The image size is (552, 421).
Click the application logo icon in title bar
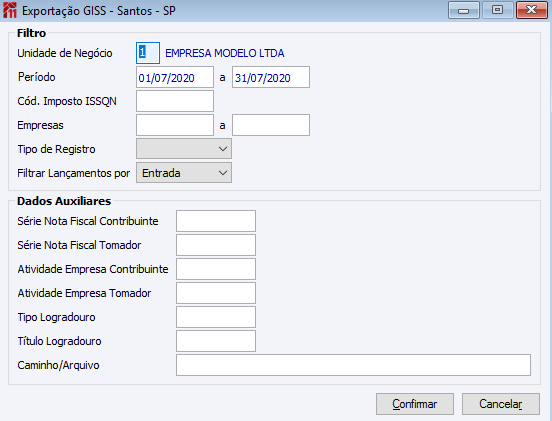[10, 10]
